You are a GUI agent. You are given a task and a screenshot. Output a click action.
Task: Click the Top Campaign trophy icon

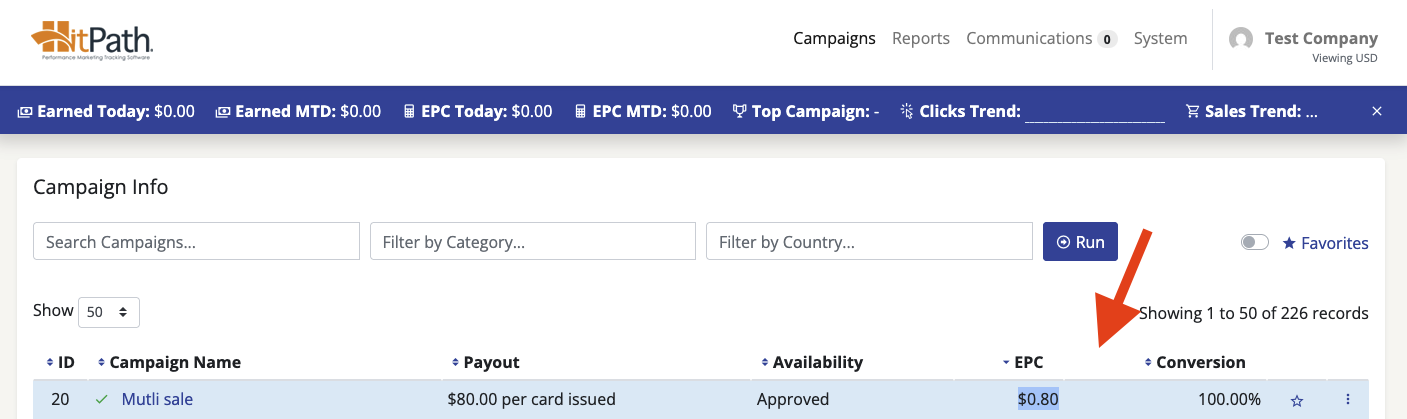coord(739,111)
